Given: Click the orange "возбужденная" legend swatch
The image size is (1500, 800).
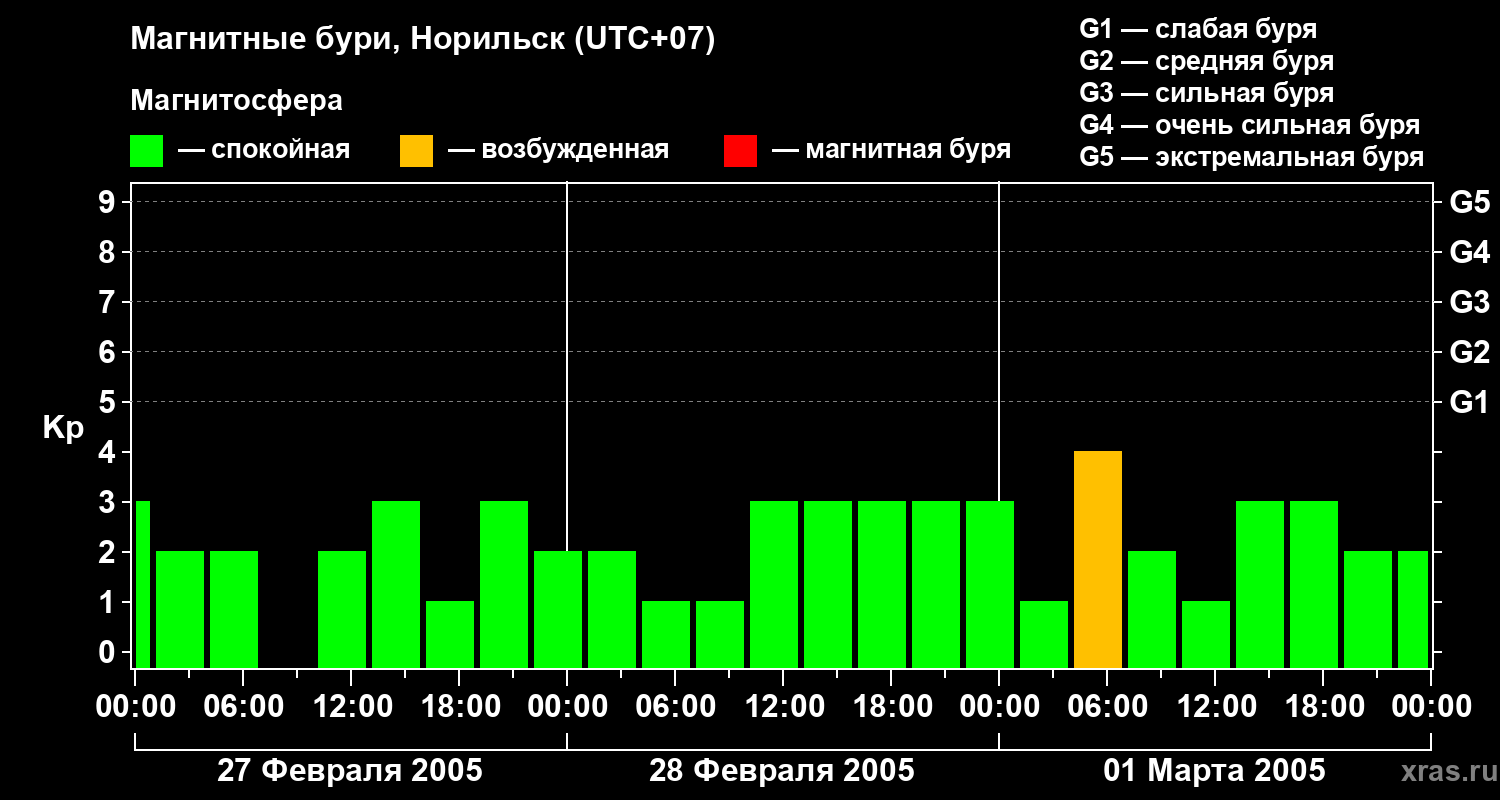Looking at the screenshot, I should coord(416,151).
